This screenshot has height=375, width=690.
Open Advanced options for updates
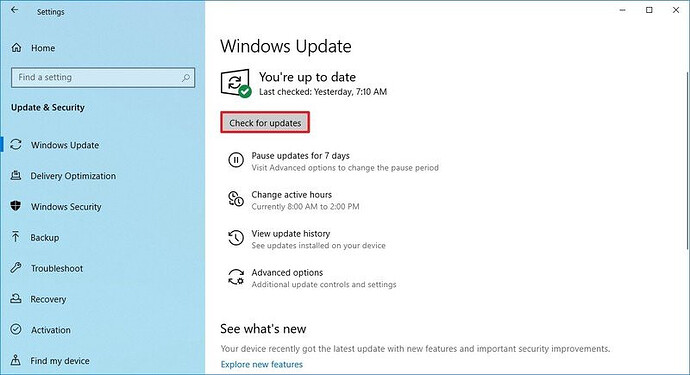[x=287, y=272]
